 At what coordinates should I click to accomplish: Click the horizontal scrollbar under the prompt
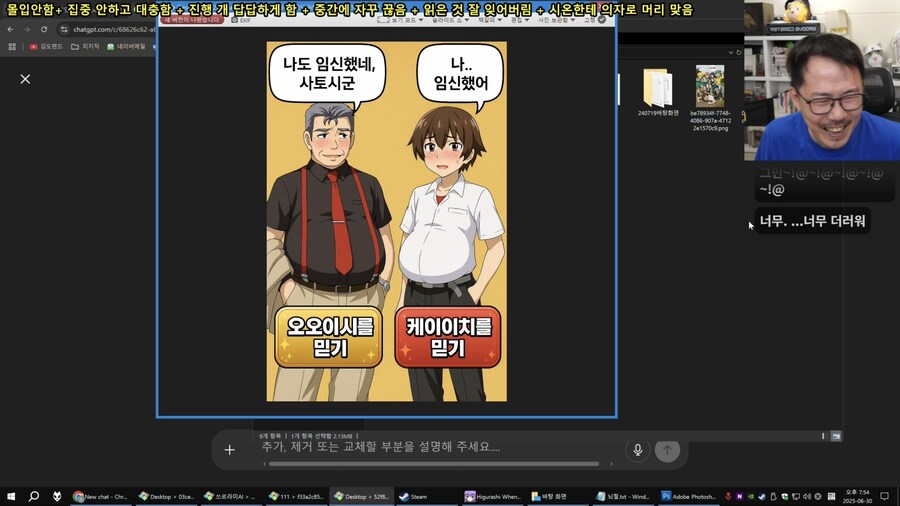(434, 464)
